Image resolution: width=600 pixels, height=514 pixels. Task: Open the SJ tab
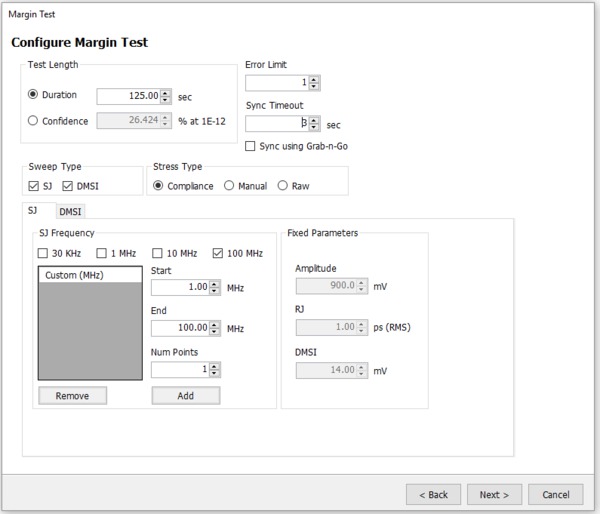coord(33,210)
